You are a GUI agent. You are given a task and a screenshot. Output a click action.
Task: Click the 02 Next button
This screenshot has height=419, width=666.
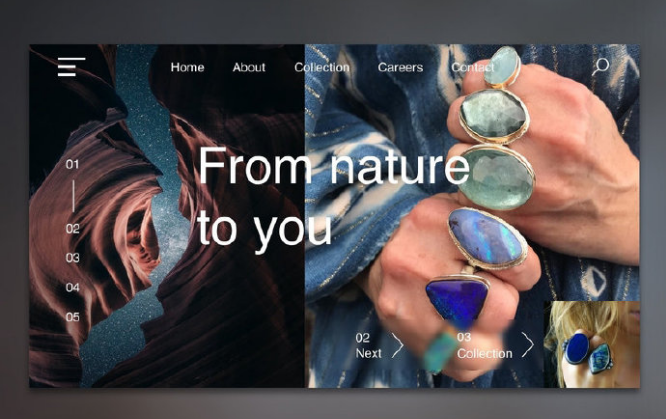pos(379,345)
